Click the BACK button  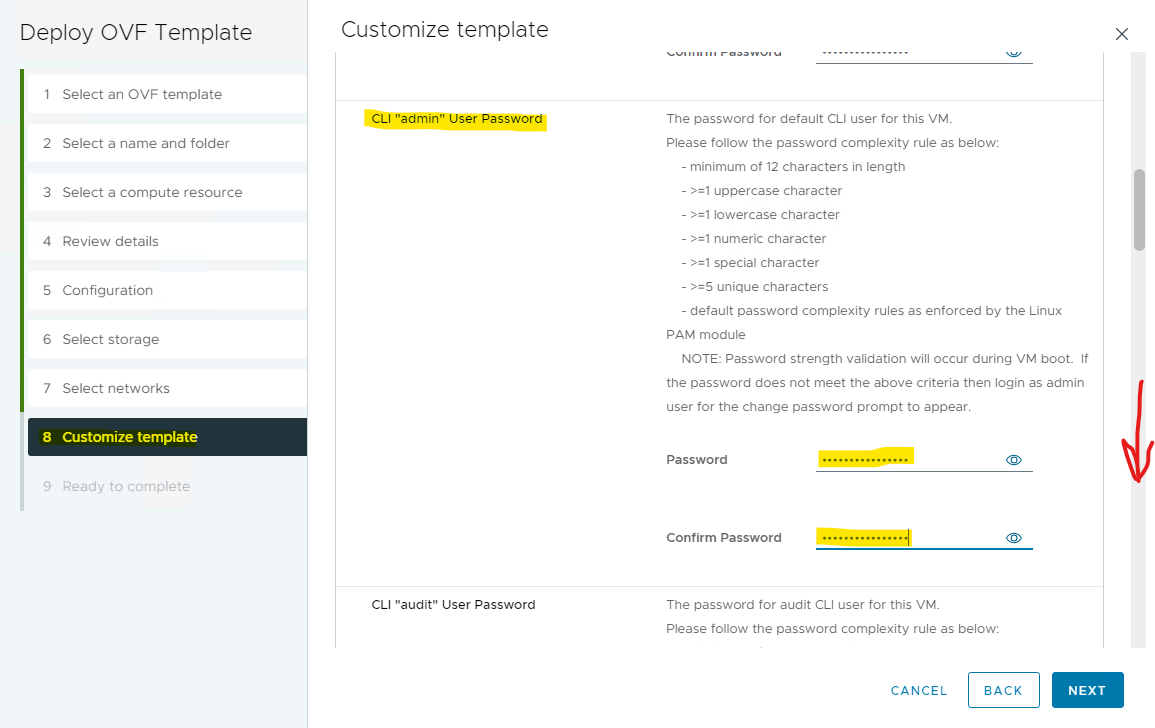[1002, 690]
